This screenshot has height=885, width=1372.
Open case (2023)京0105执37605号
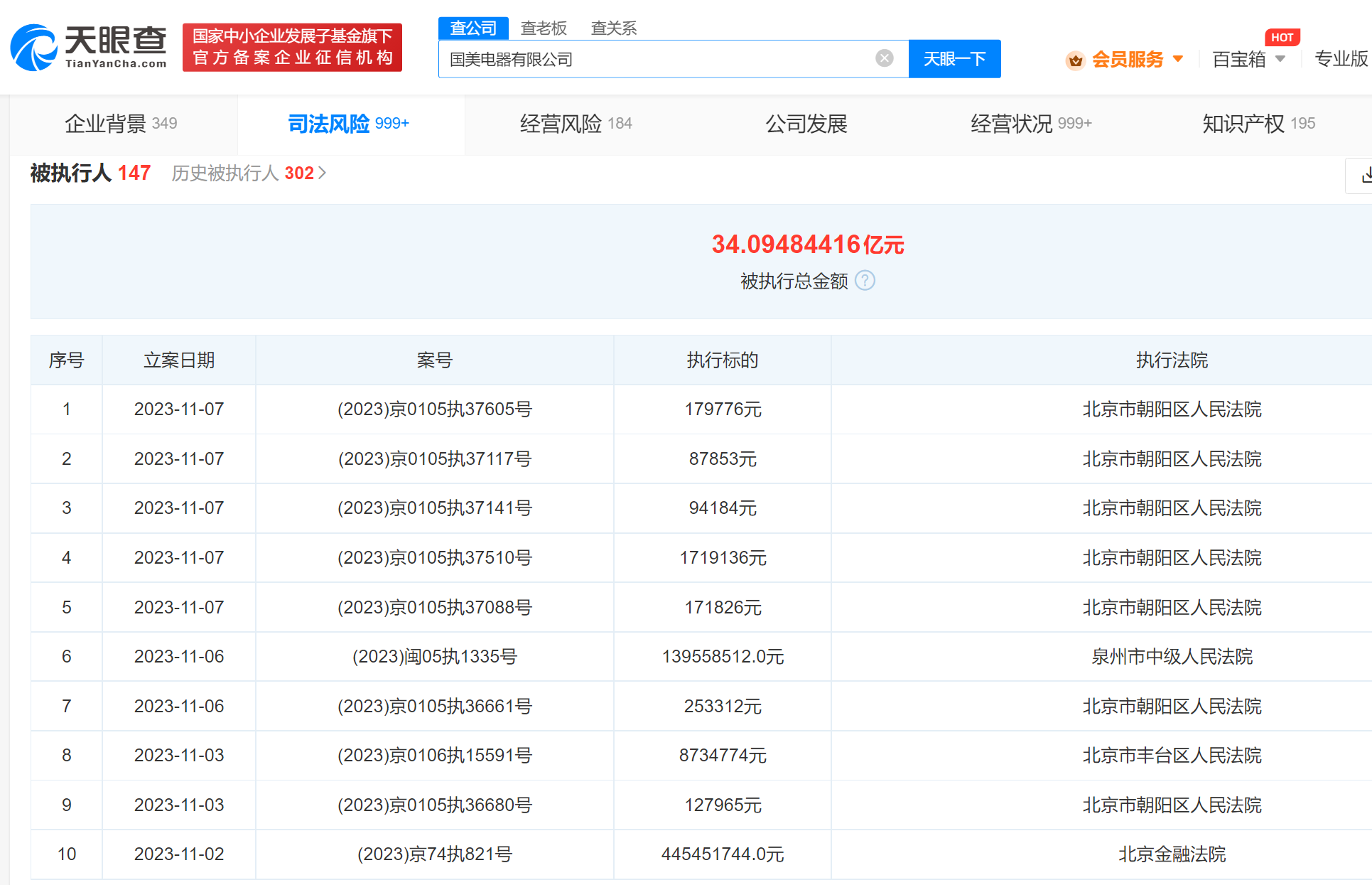[x=434, y=409]
